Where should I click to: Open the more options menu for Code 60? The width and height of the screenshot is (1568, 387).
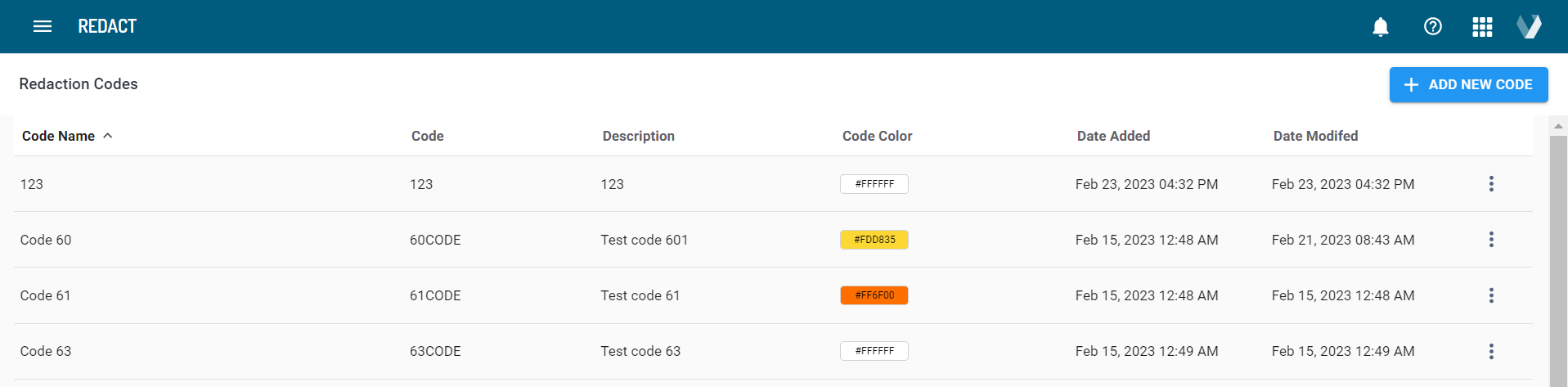tap(1490, 240)
